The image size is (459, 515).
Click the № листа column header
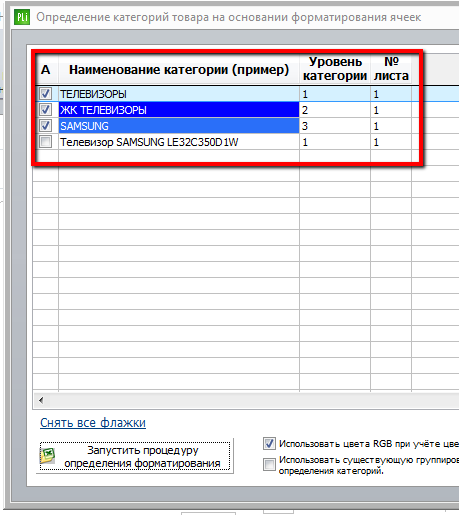pyautogui.click(x=391, y=69)
